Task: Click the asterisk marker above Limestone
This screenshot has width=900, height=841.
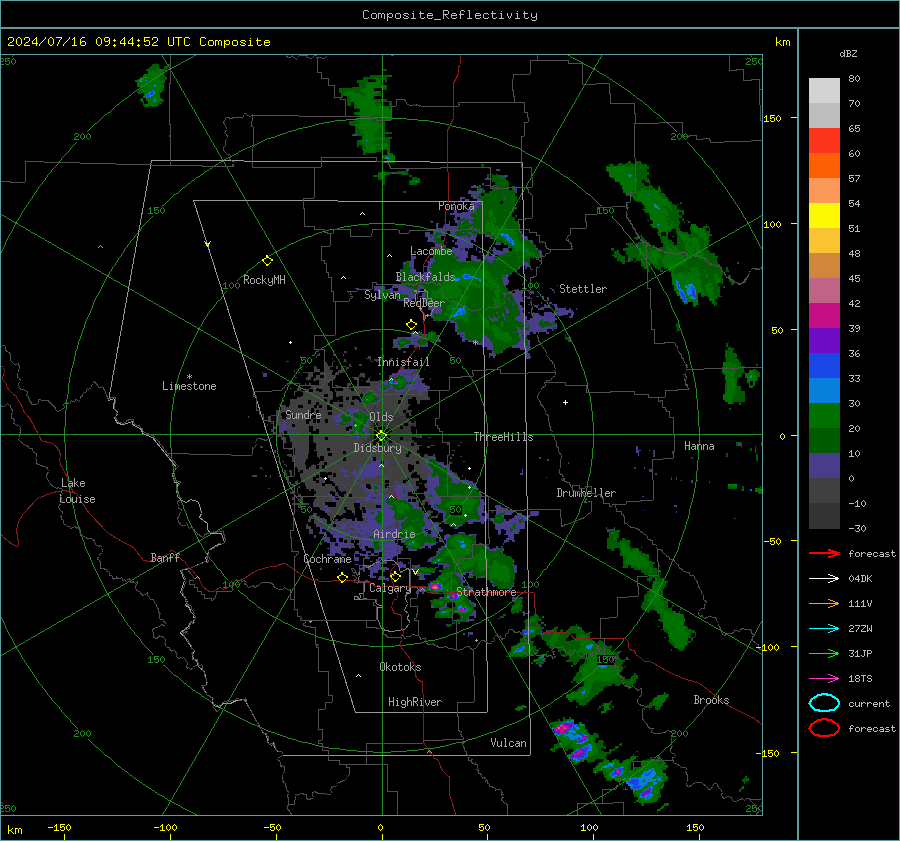Action: [189, 377]
